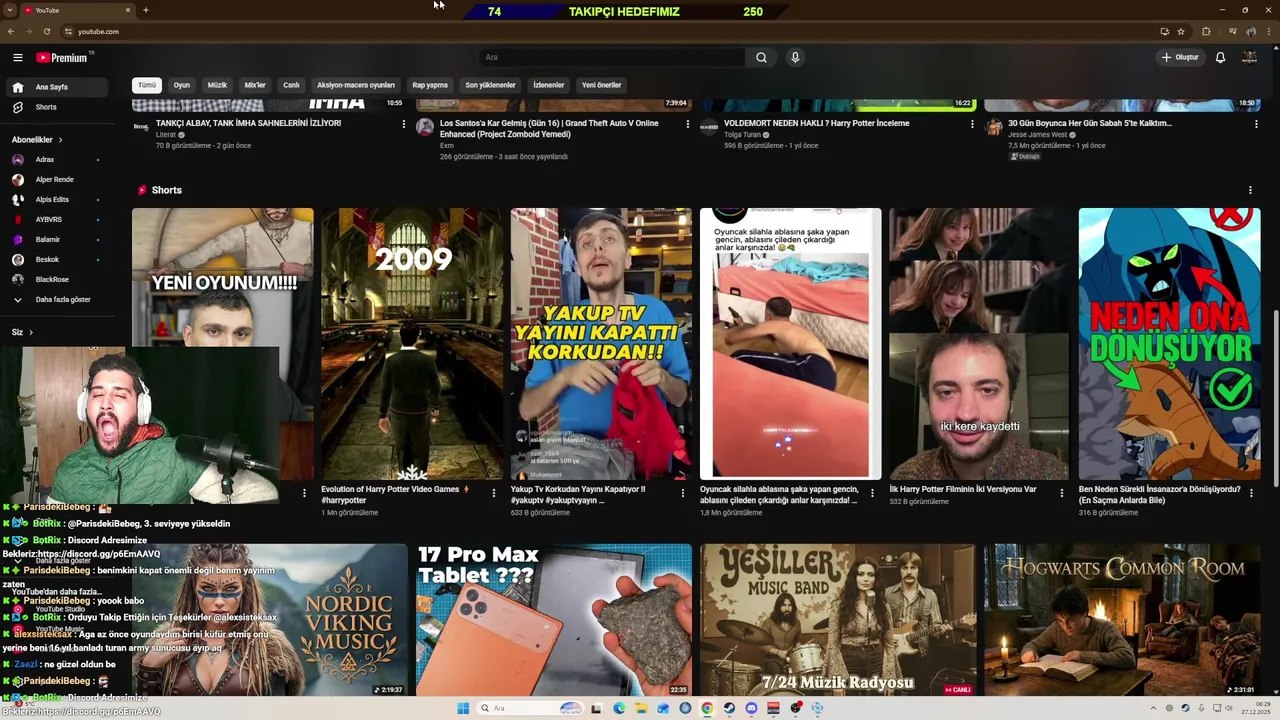Open the YENİ OYUNUM short thumbnail
Image resolution: width=1280 pixels, height=720 pixels.
pyautogui.click(x=222, y=277)
